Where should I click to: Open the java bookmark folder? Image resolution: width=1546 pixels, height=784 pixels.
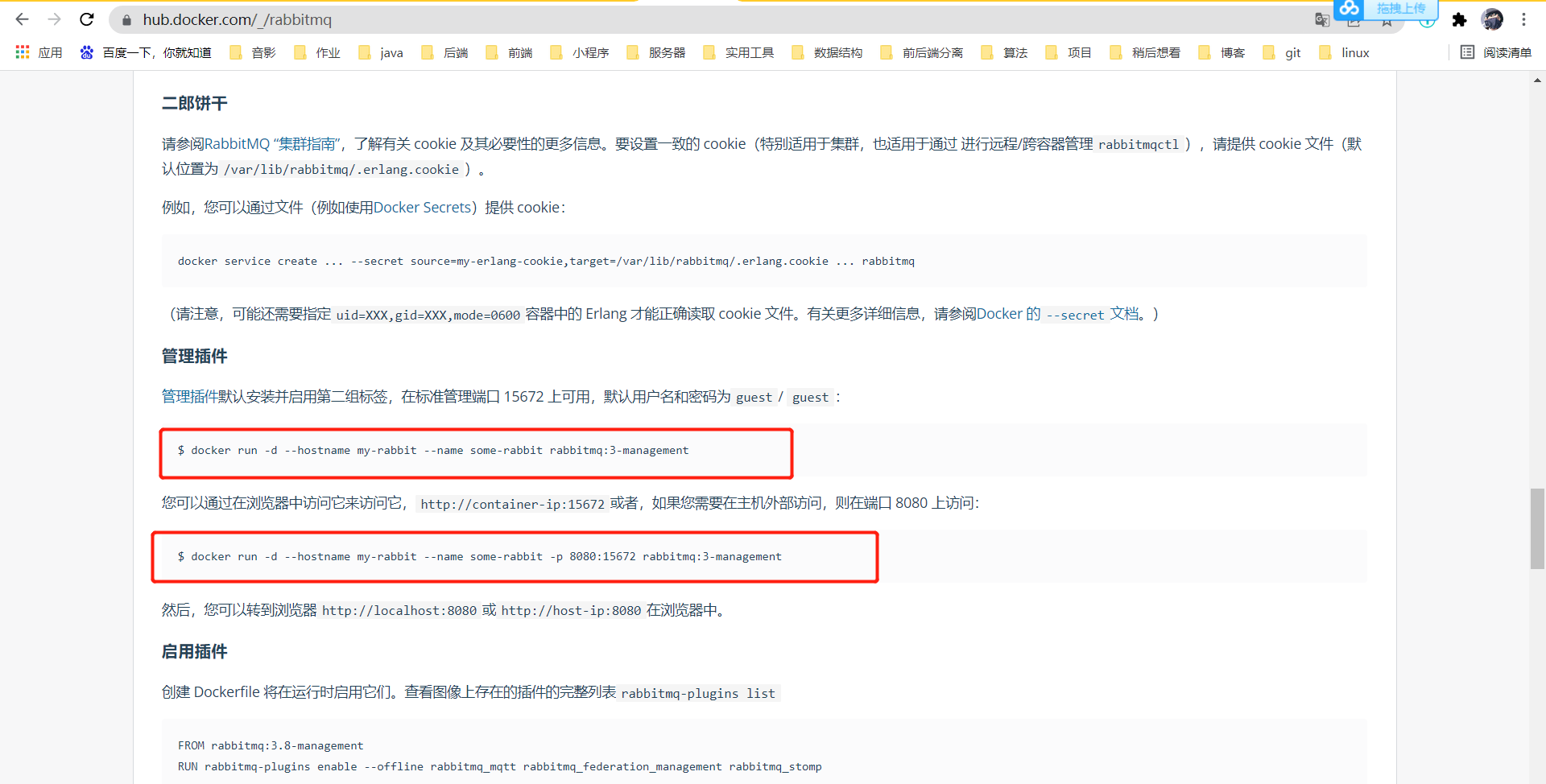(x=381, y=52)
